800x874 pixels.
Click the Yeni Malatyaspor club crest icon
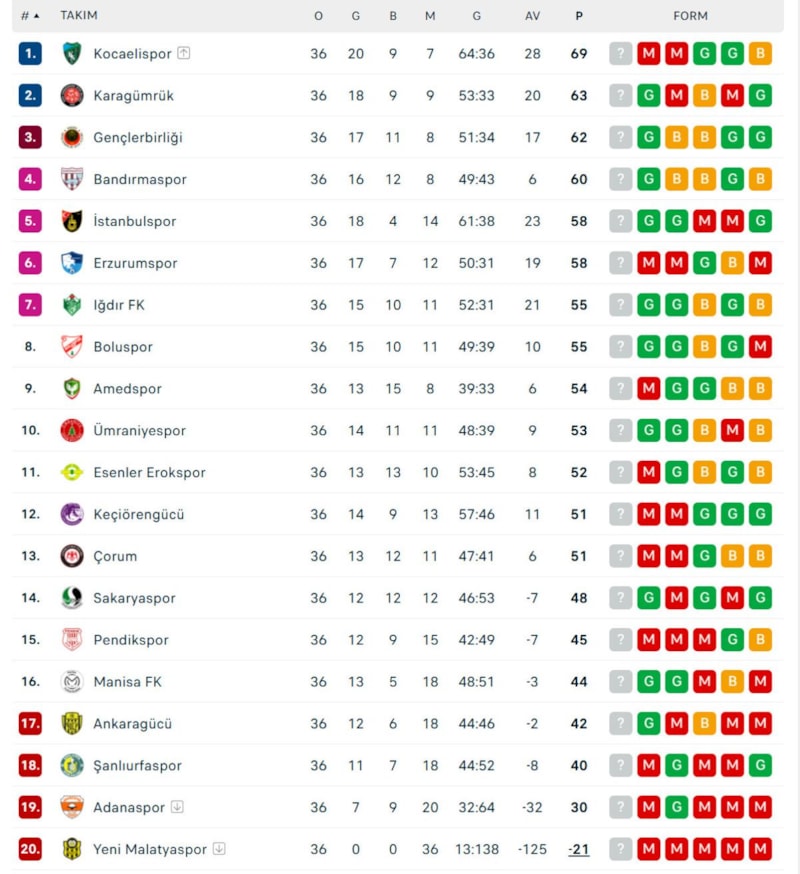[72, 850]
